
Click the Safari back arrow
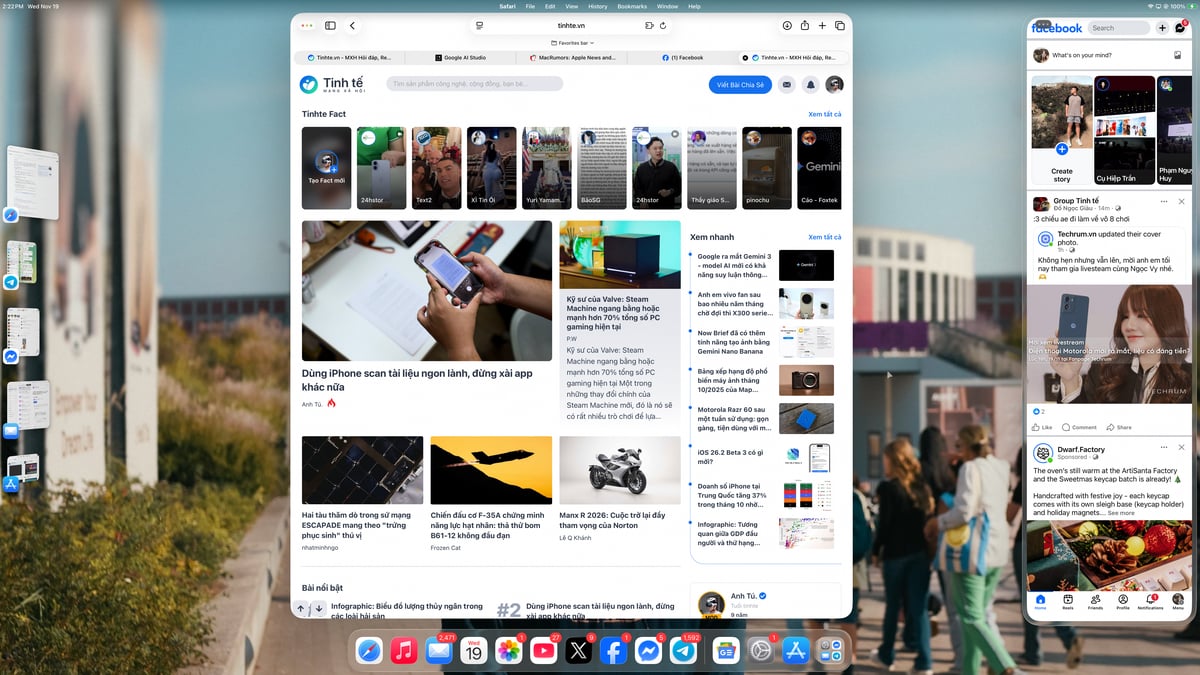coord(353,26)
